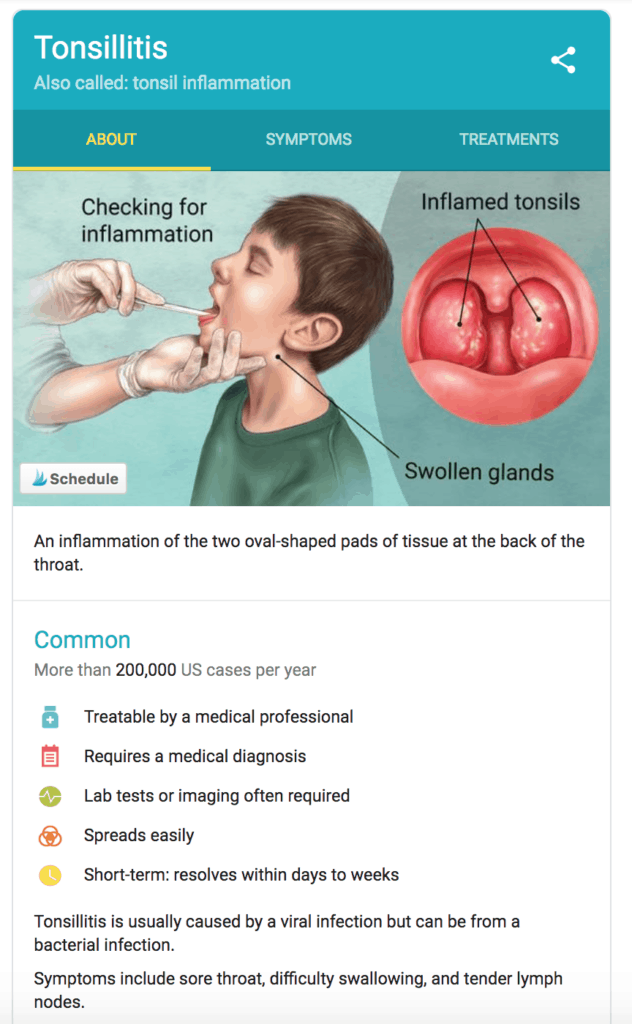
Task: Open the Treatments tab
Action: (x=509, y=140)
